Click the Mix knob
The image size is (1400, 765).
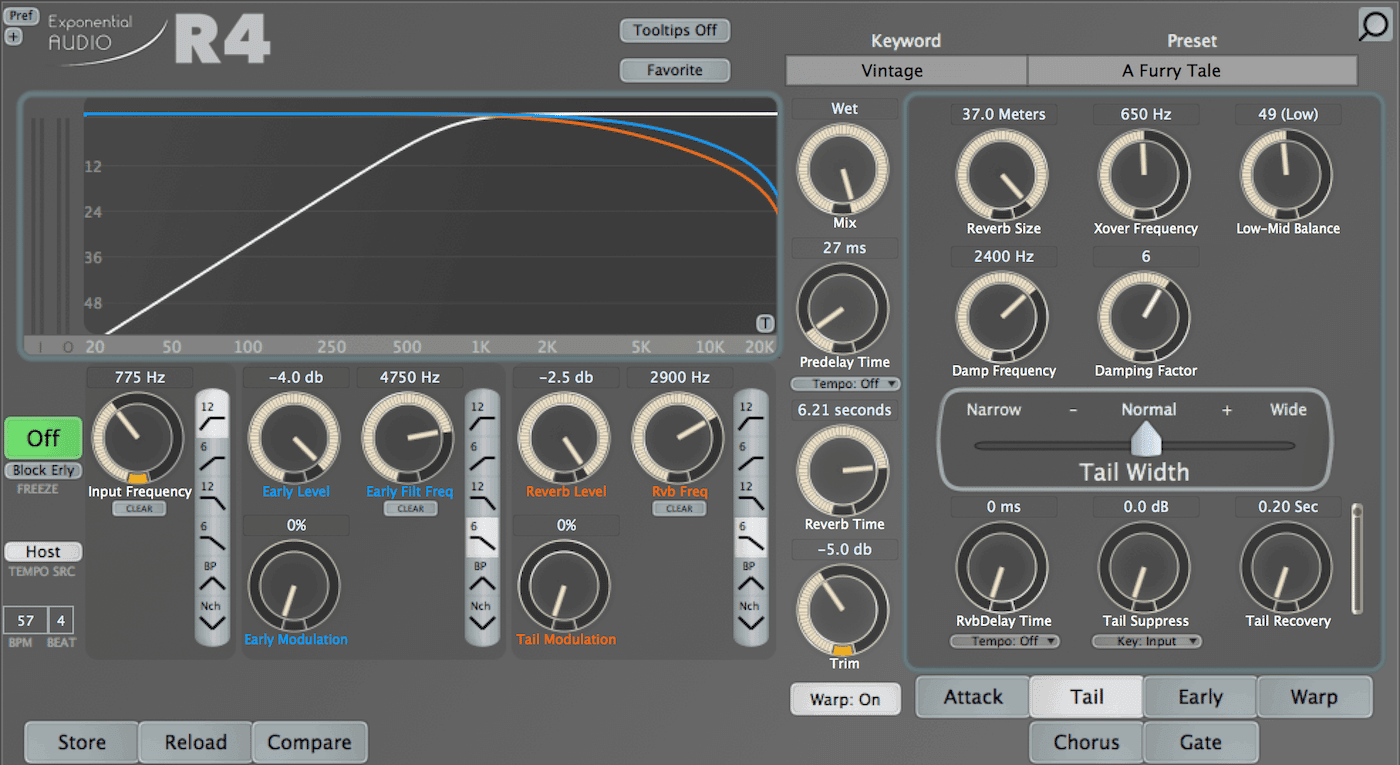[x=842, y=170]
